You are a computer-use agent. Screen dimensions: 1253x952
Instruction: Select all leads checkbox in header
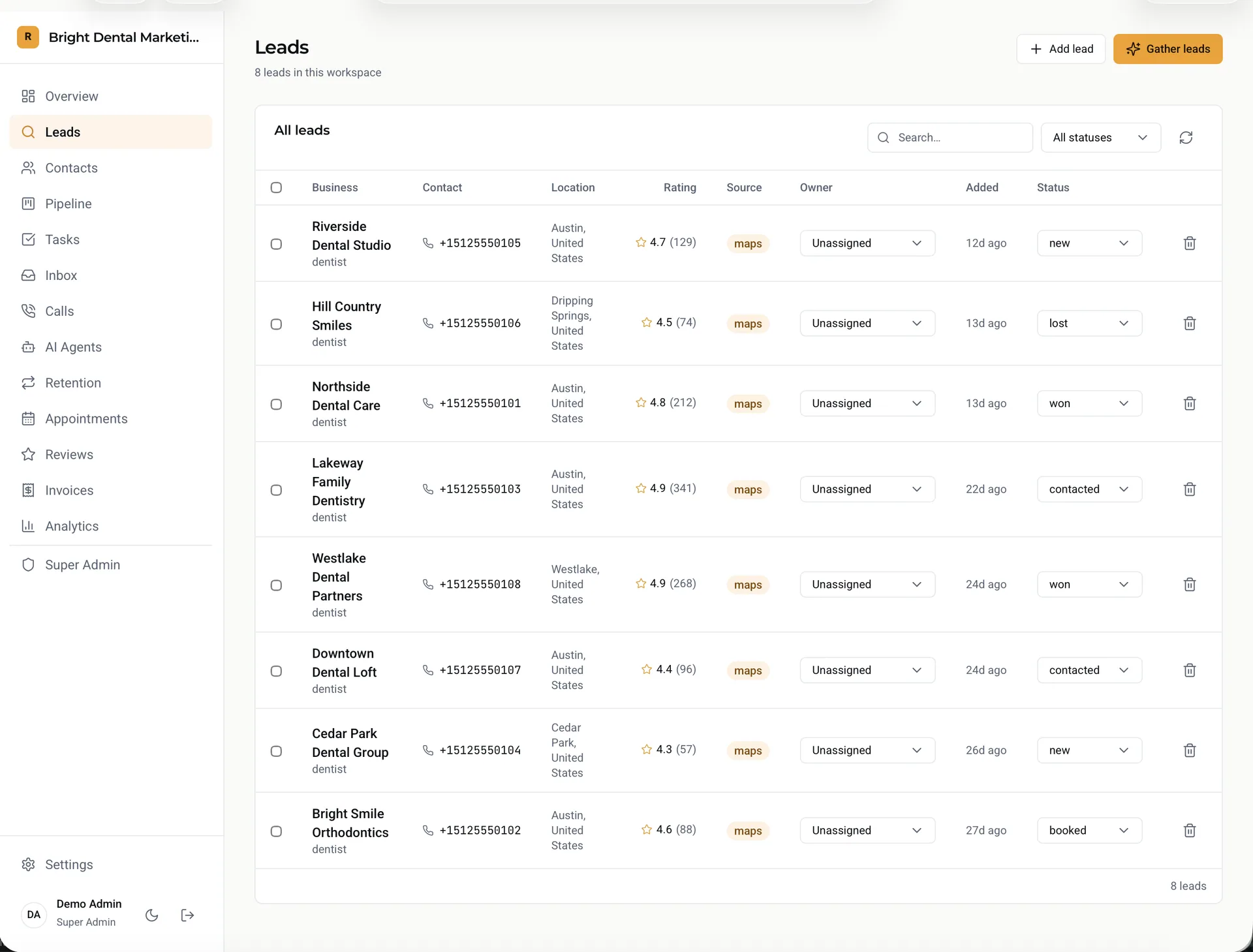click(276, 187)
